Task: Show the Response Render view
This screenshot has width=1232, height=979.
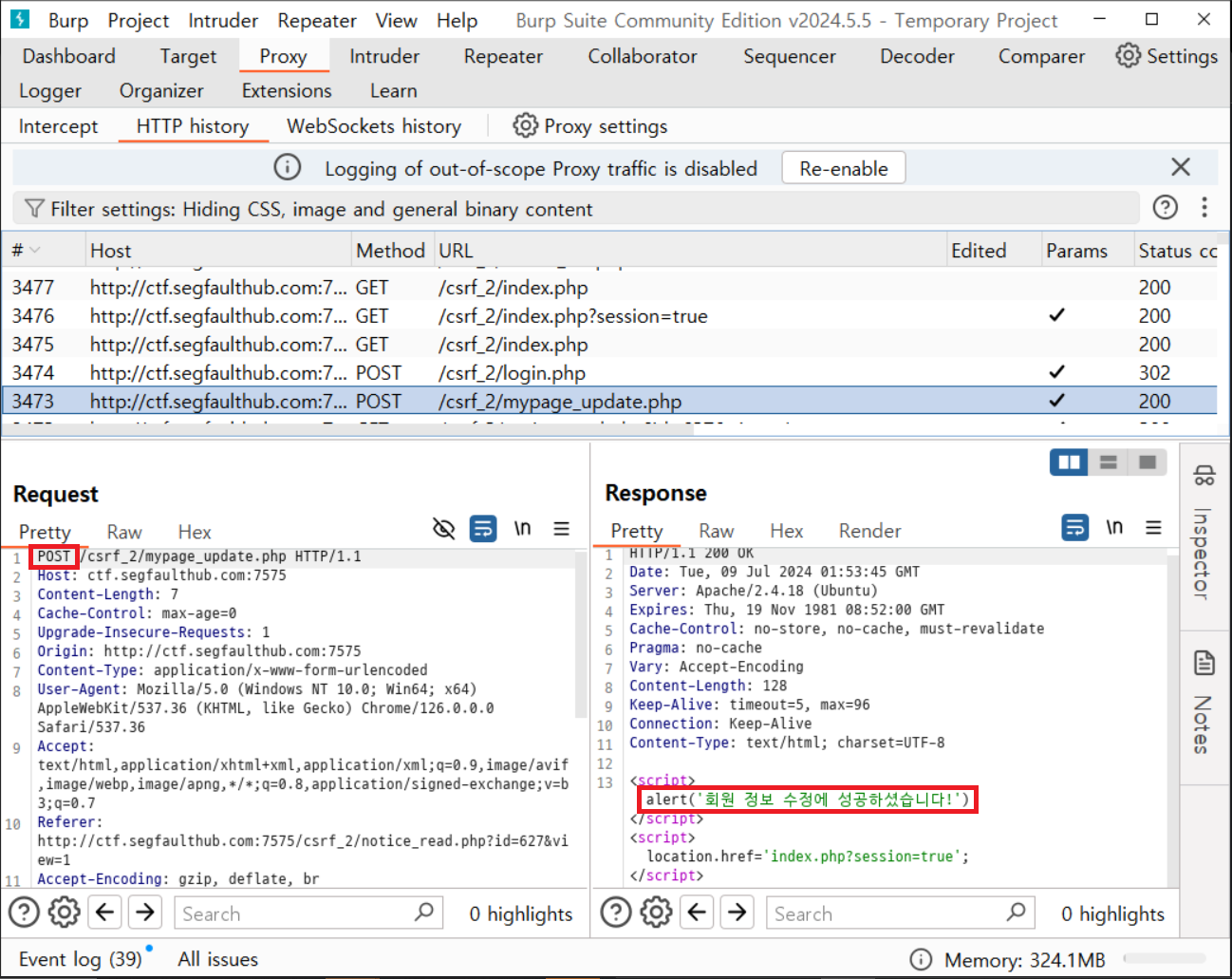Action: click(x=869, y=531)
